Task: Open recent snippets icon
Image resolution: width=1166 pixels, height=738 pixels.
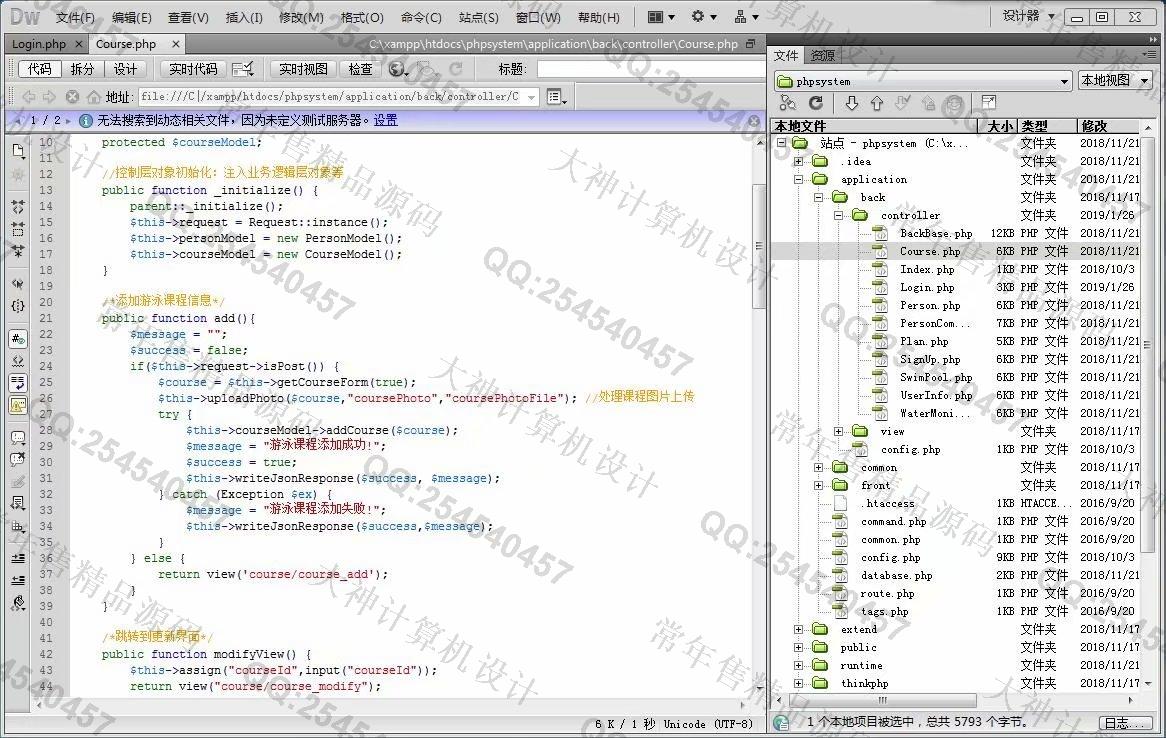Action: coord(18,504)
